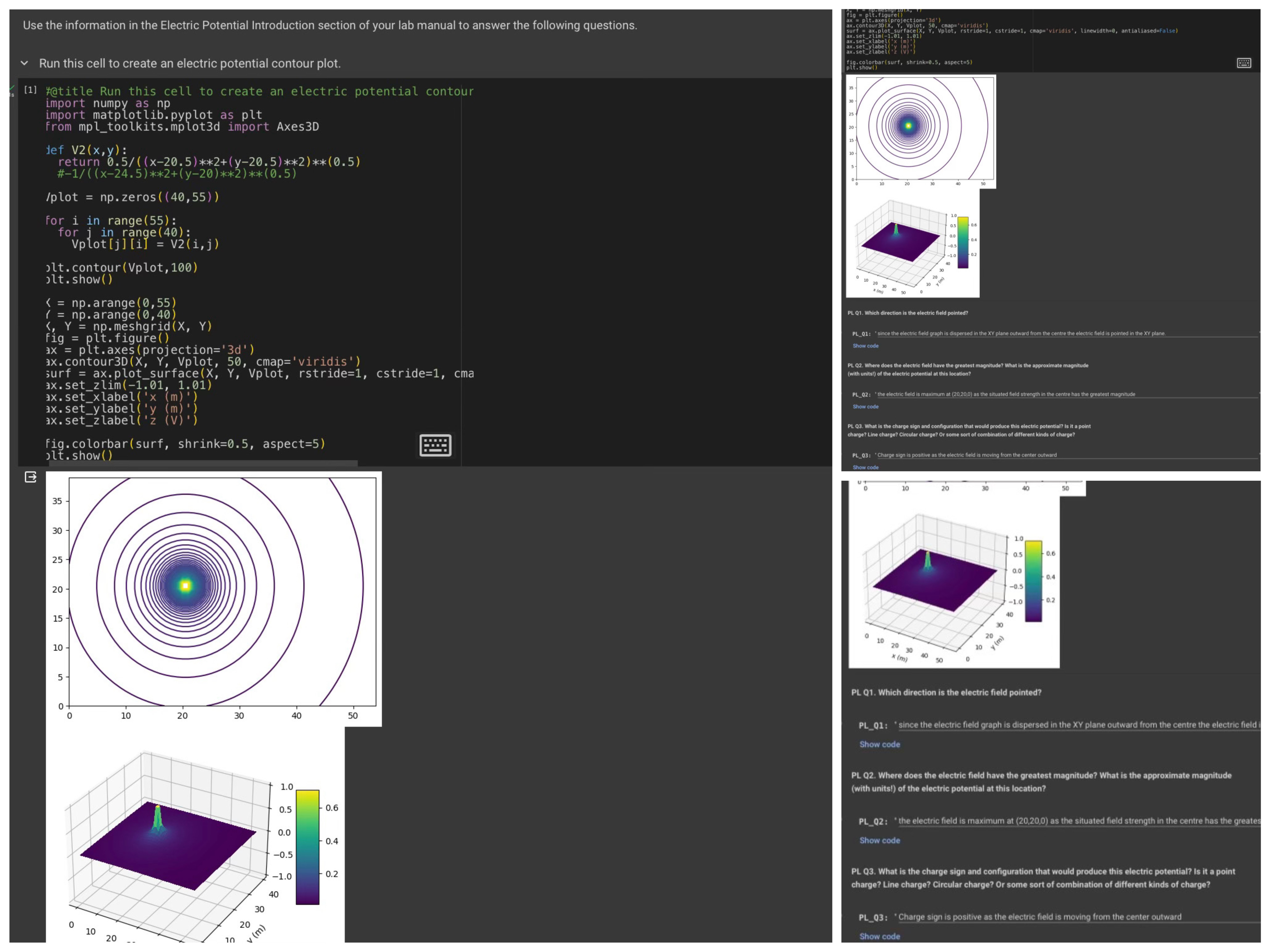Click the viridis colorbar of the large 3D plot
The width and height of the screenshot is (1270, 952).
[307, 847]
